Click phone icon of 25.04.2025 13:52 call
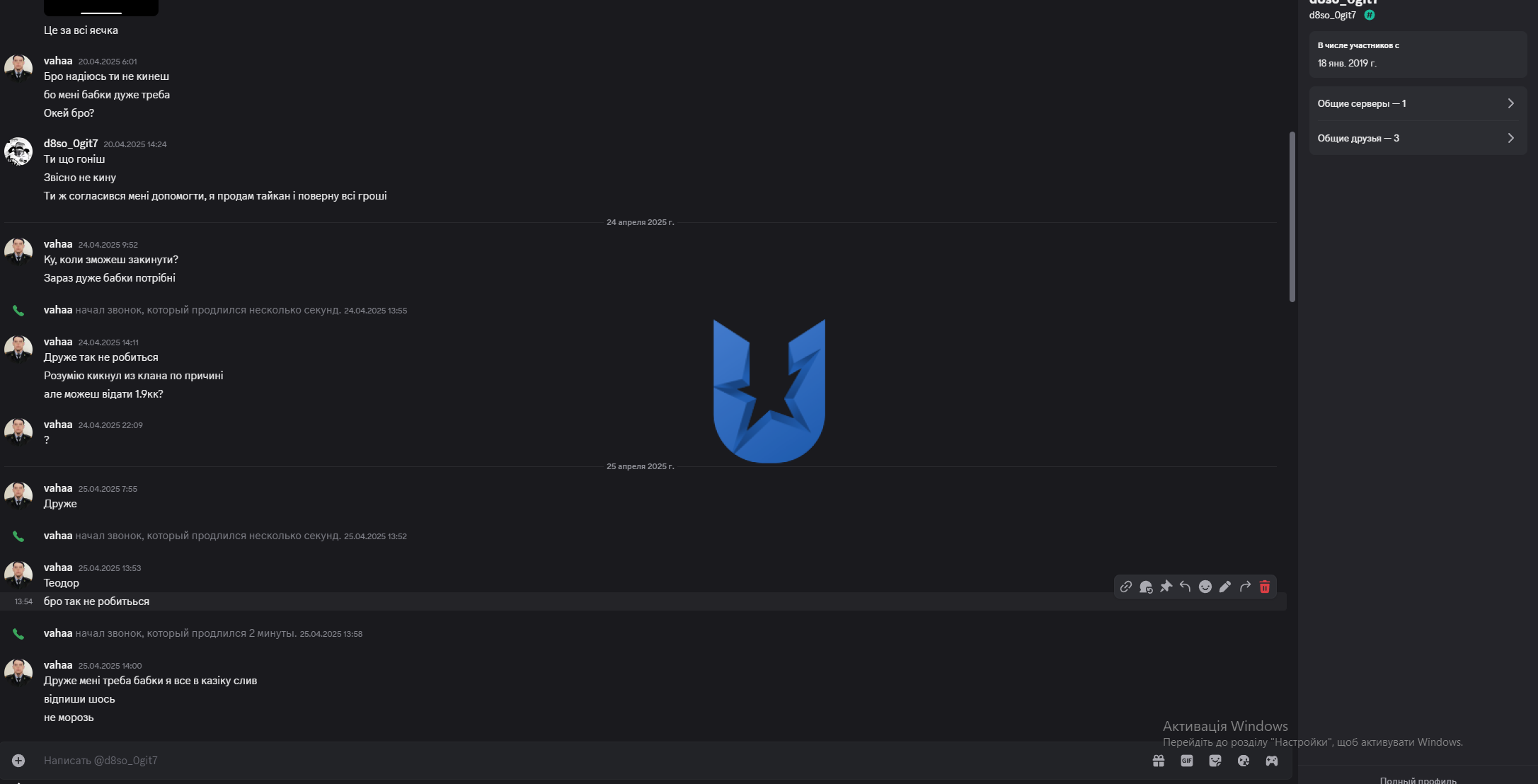The width and height of the screenshot is (1538, 784). tap(18, 536)
